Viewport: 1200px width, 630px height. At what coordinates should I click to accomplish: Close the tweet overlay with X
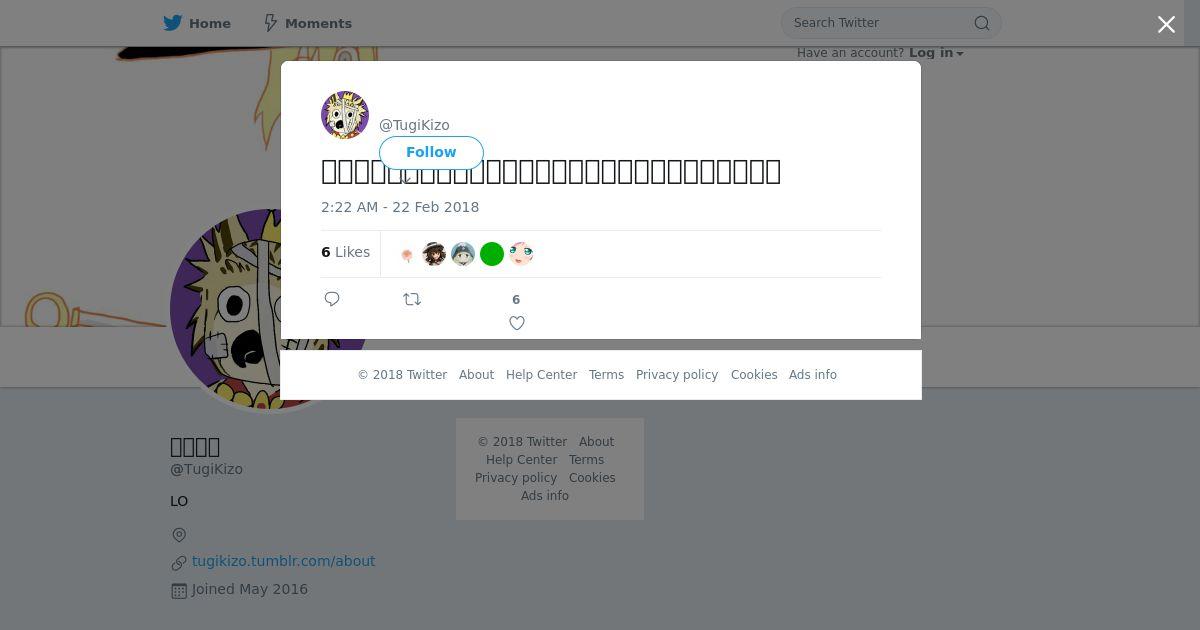point(1166,25)
